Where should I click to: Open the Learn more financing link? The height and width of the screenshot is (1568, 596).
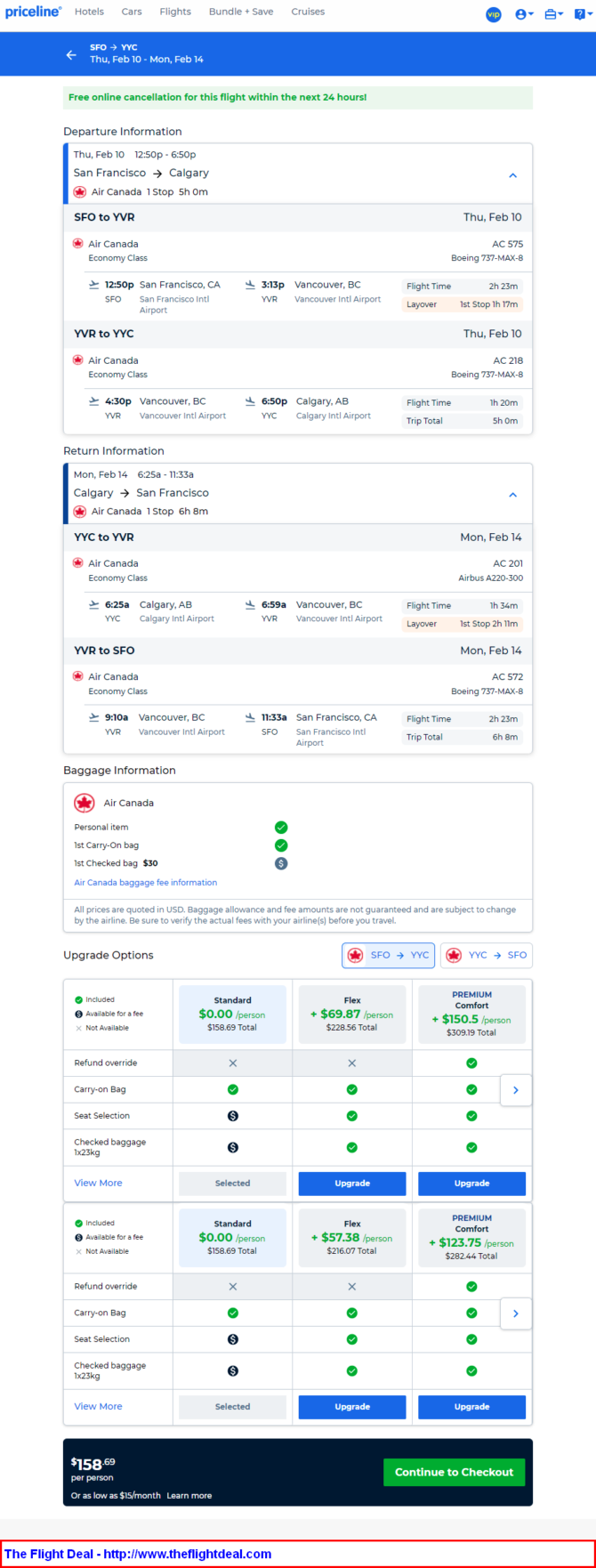pos(189,1496)
